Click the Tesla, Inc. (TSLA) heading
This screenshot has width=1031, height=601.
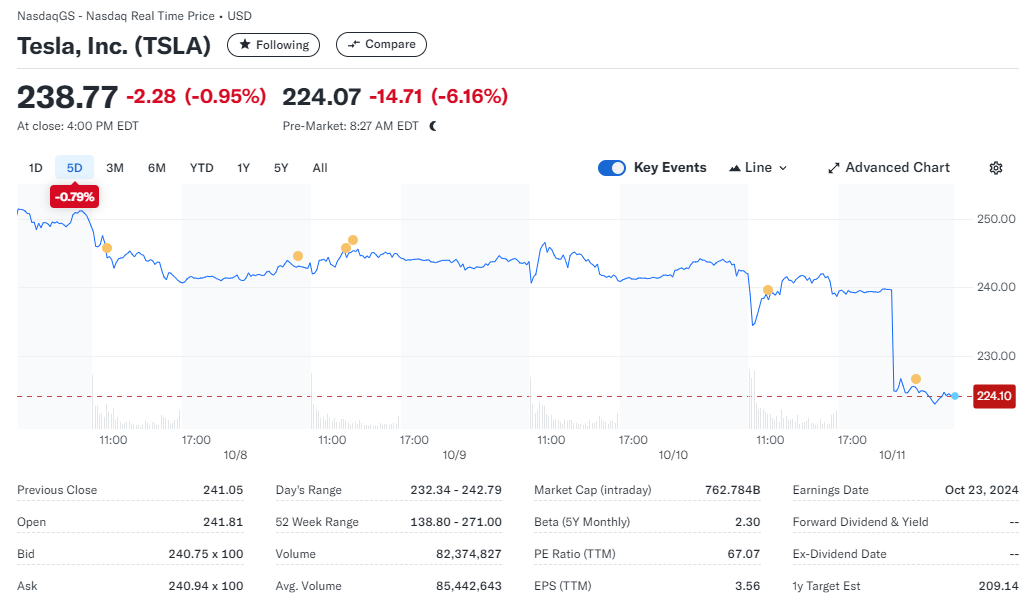pyautogui.click(x=114, y=45)
